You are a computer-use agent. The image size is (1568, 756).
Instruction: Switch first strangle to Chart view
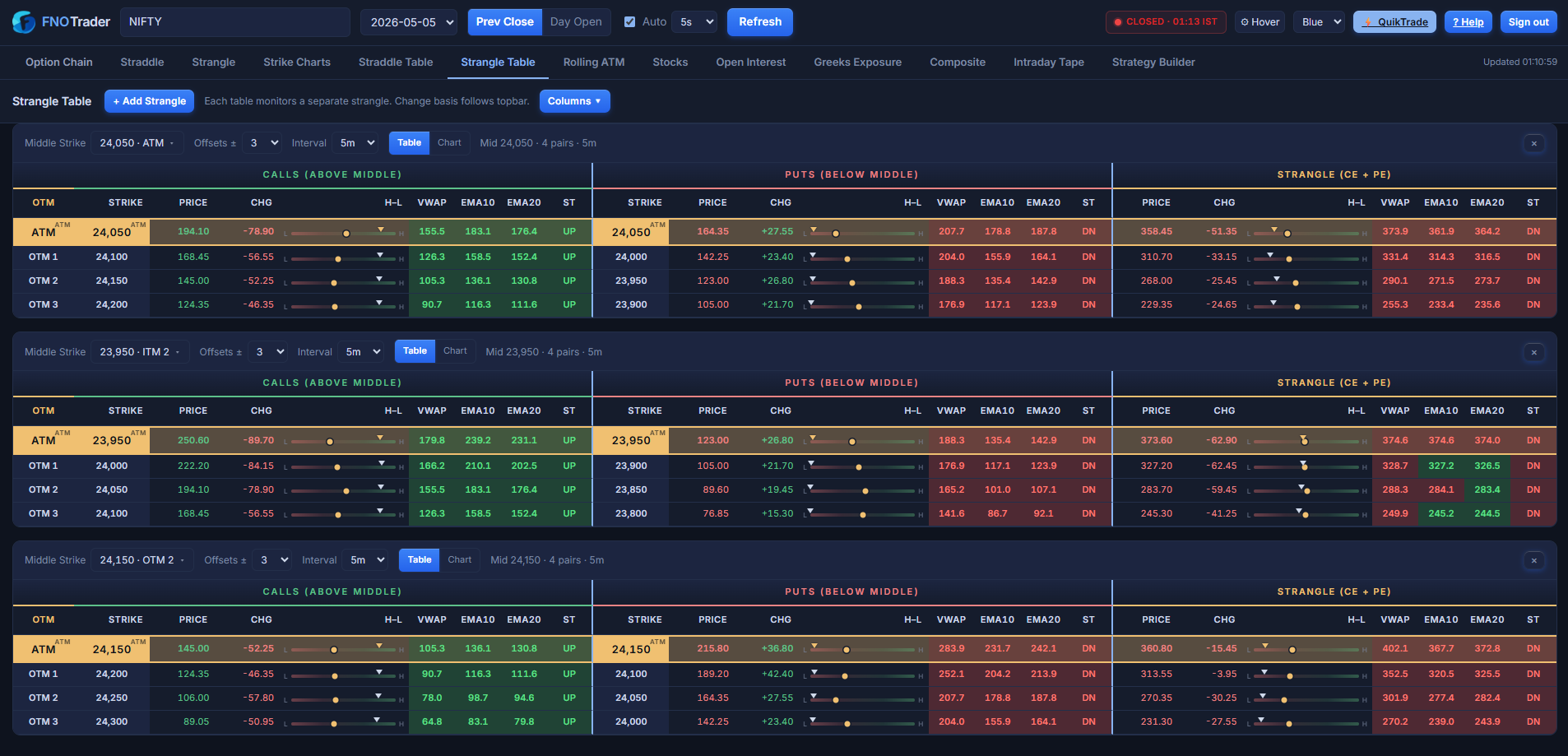[449, 143]
